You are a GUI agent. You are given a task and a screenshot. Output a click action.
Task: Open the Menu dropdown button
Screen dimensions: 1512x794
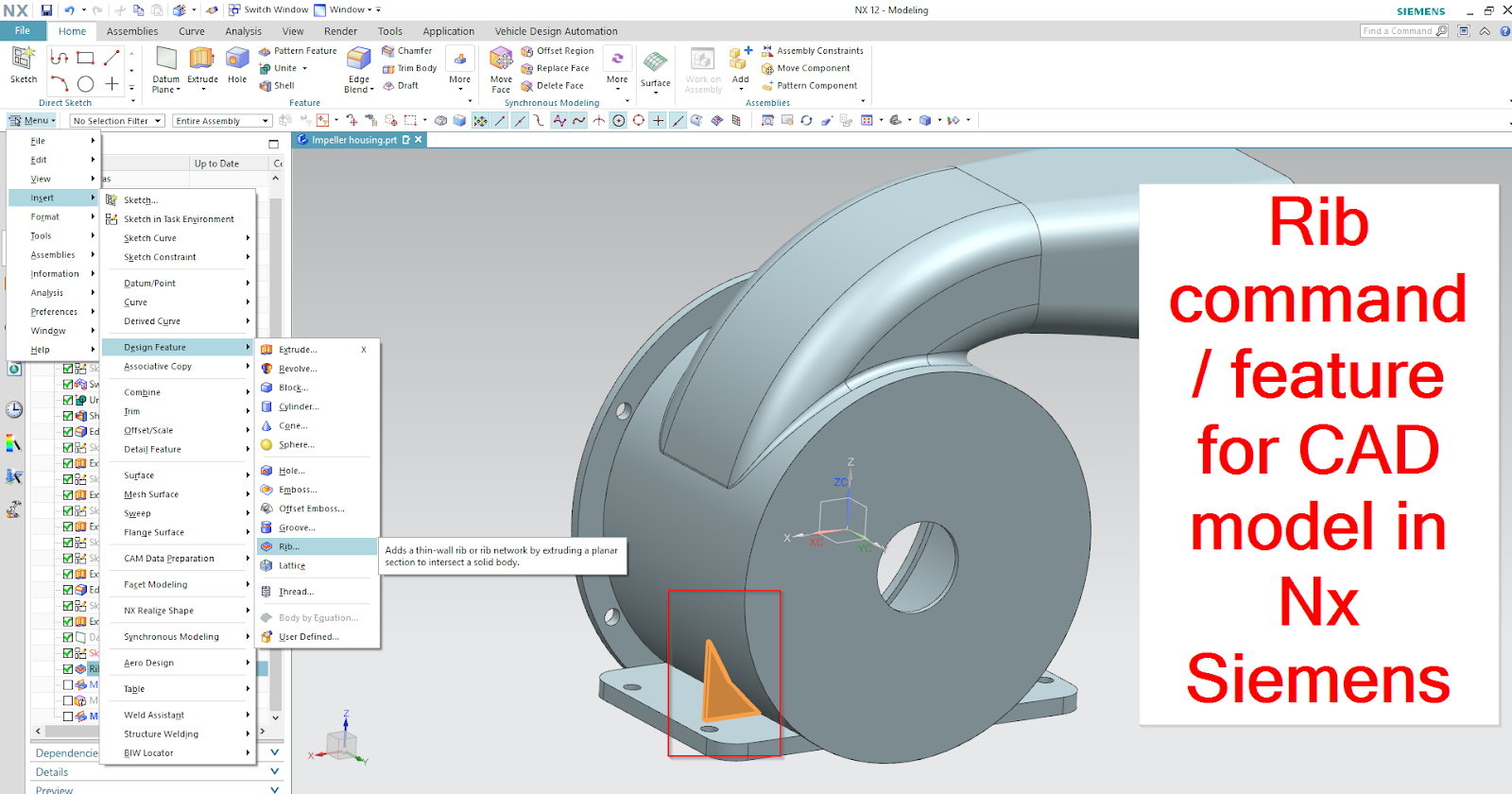click(x=33, y=121)
